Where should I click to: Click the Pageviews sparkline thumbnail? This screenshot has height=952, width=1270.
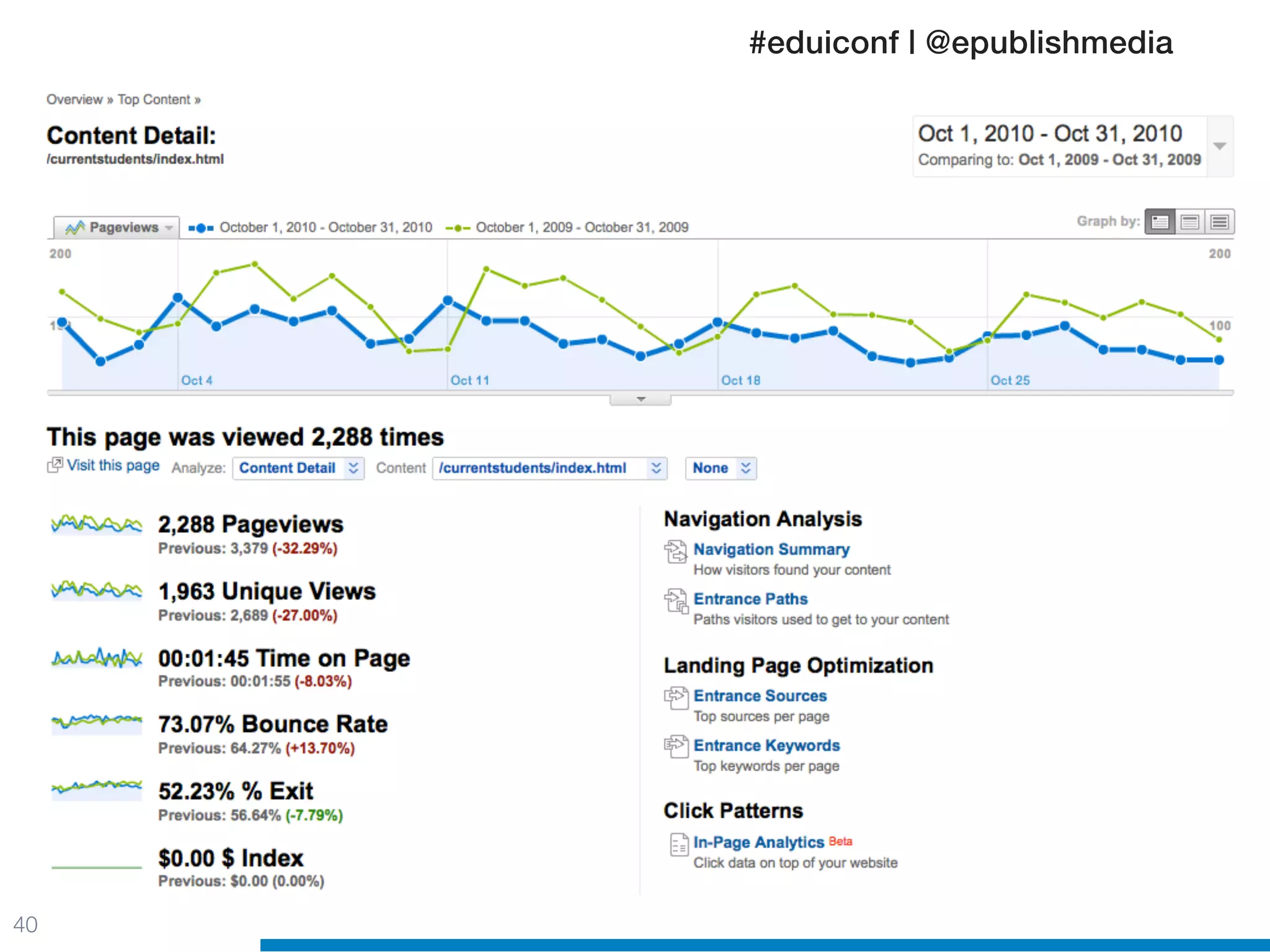click(x=97, y=525)
